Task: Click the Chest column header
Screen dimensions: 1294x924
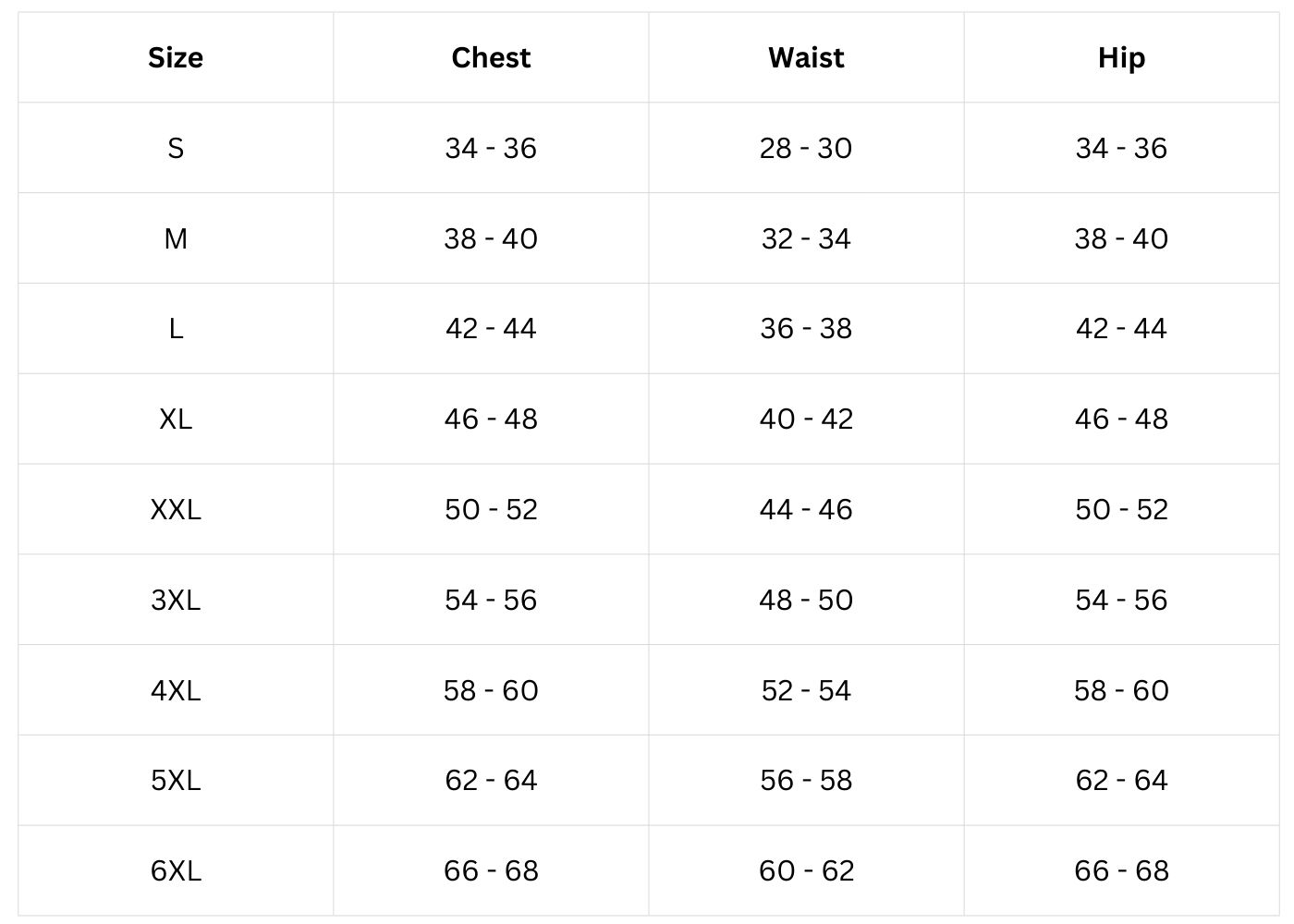Action: coord(491,57)
